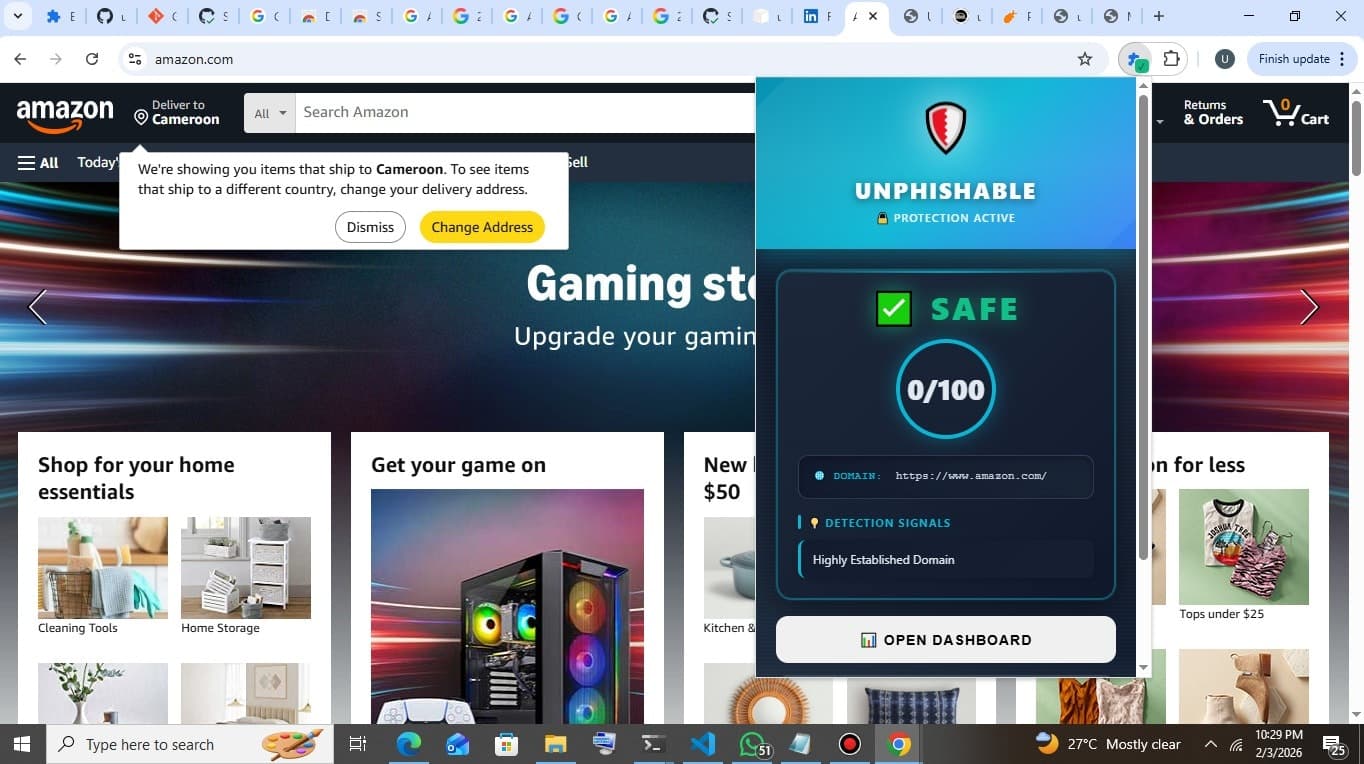Click the lightbulb icon next to Detection Signals

tap(813, 522)
